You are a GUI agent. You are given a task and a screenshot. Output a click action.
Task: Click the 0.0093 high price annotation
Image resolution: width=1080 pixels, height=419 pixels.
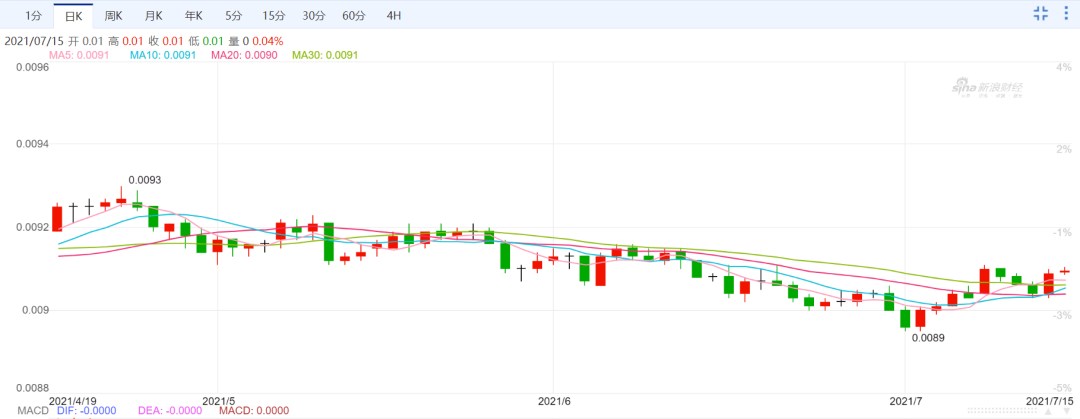point(145,180)
